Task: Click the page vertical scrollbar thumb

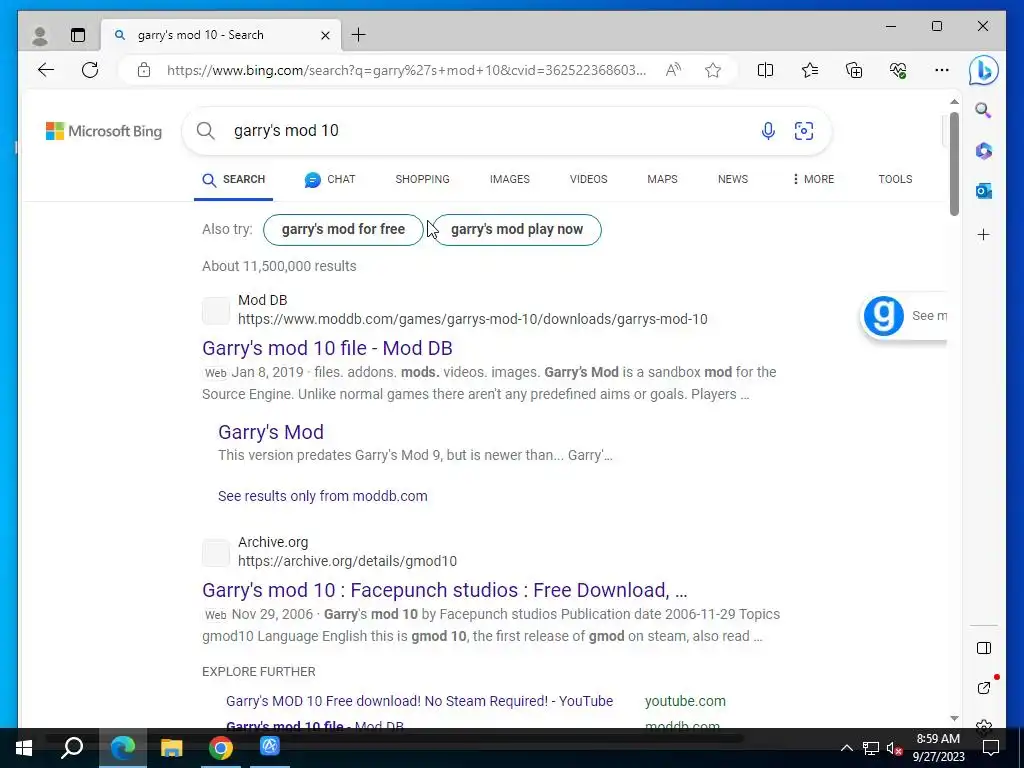Action: pyautogui.click(x=954, y=164)
